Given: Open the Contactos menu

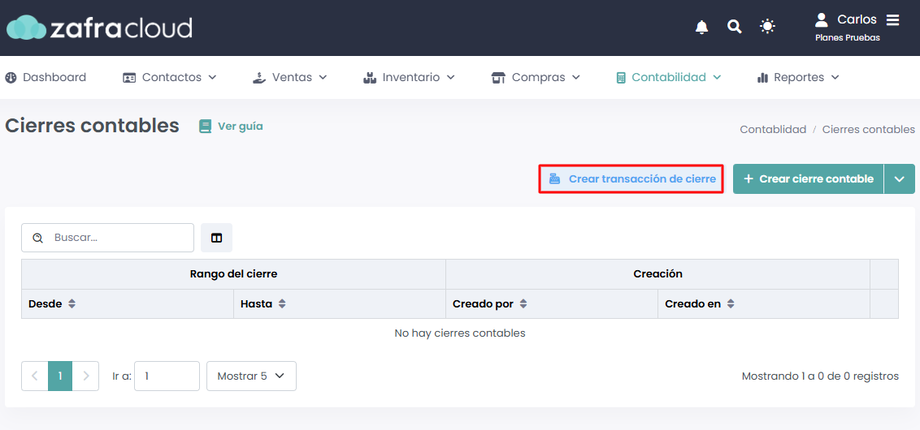Looking at the screenshot, I should (170, 77).
